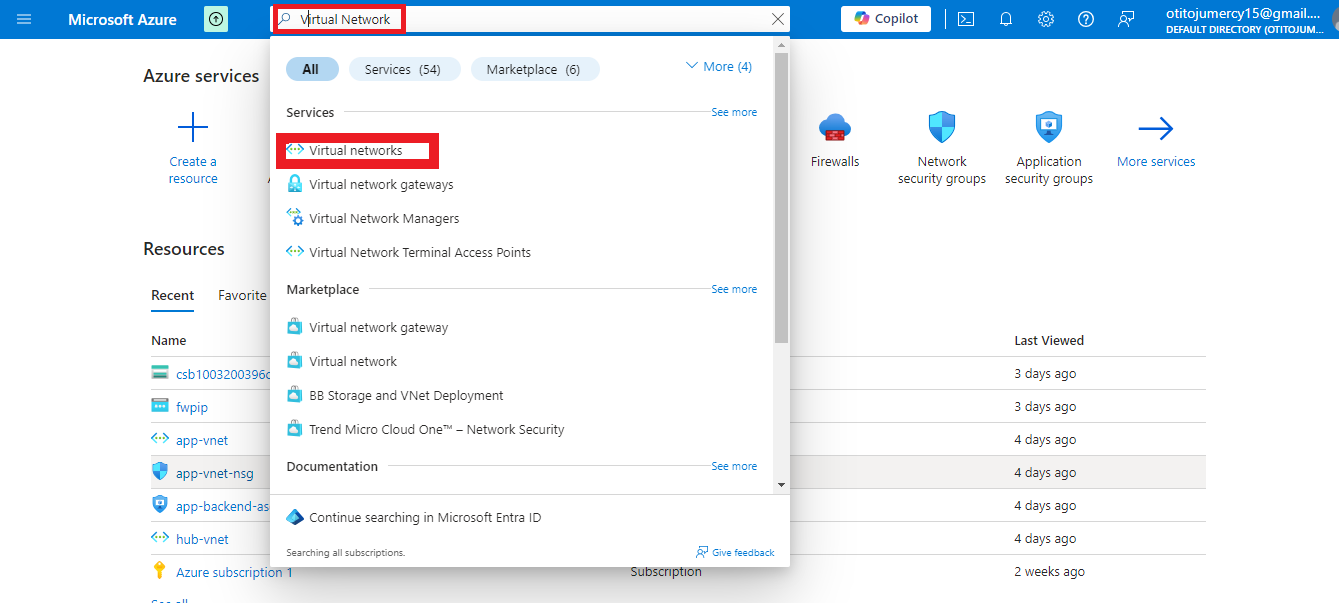Open Network security groups shield icon
Screen dimensions: 1339x603
coord(942,128)
